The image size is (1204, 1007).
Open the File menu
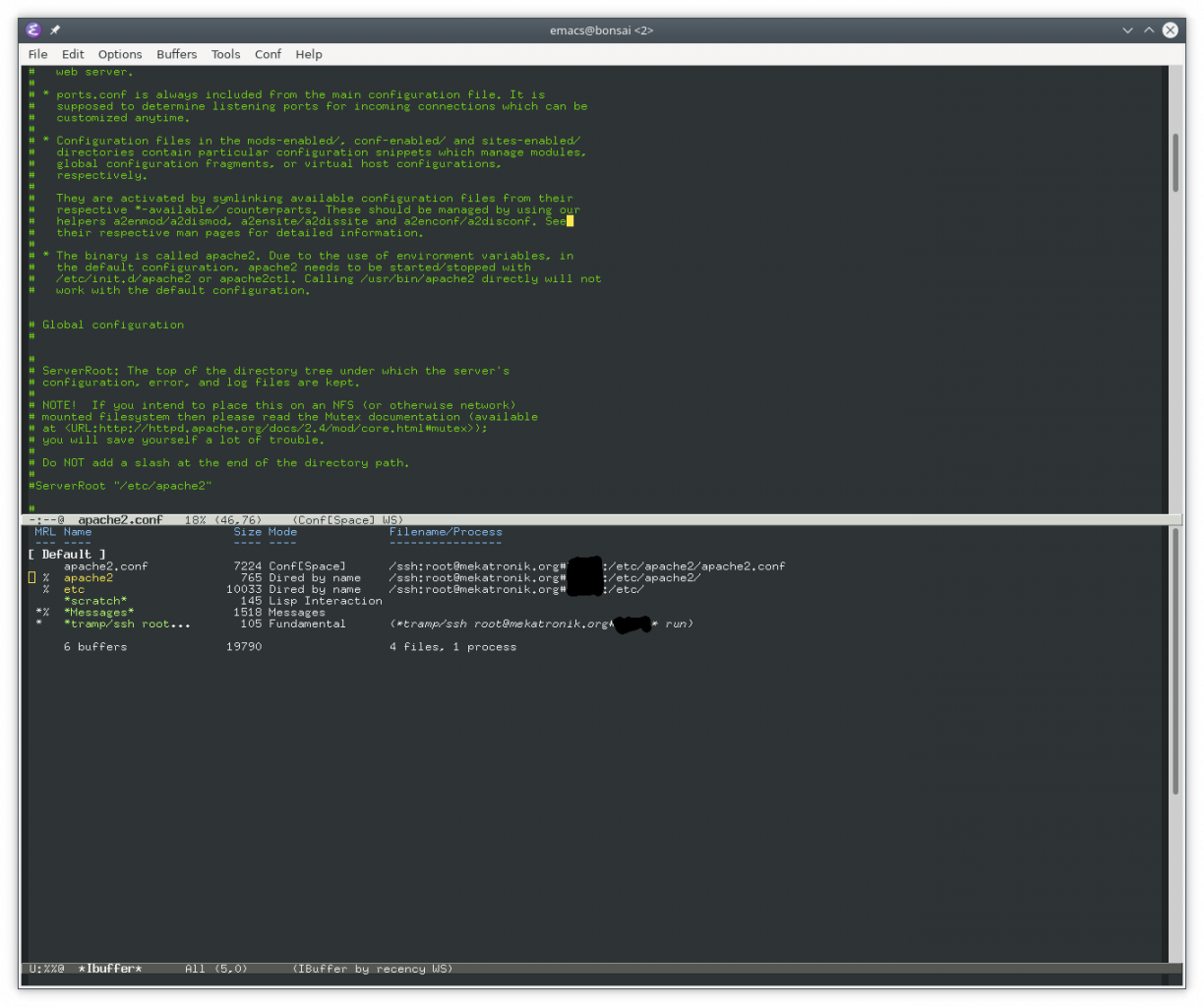[37, 54]
